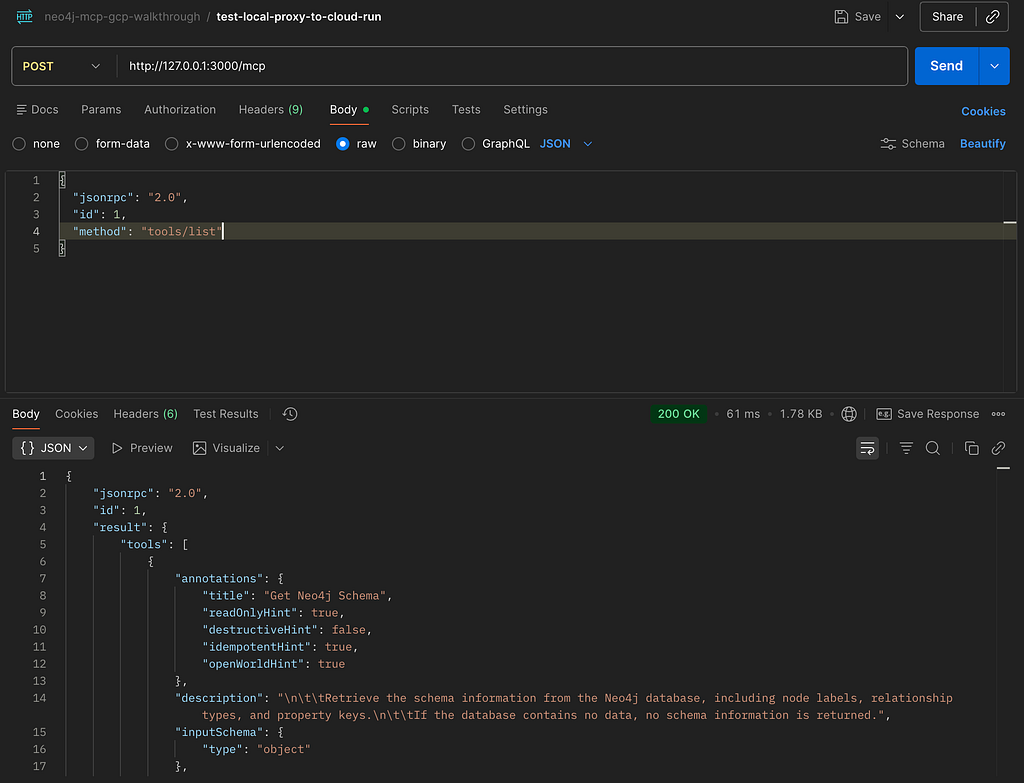The image size is (1024, 783).
Task: Click the Save disk icon
Action: (x=841, y=17)
